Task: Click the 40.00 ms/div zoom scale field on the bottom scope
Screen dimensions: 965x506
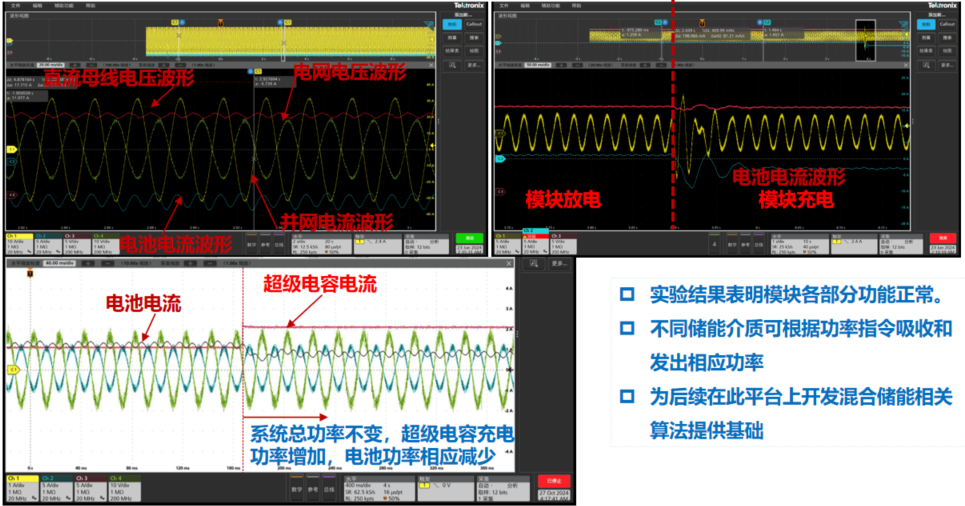Action: pos(57,265)
